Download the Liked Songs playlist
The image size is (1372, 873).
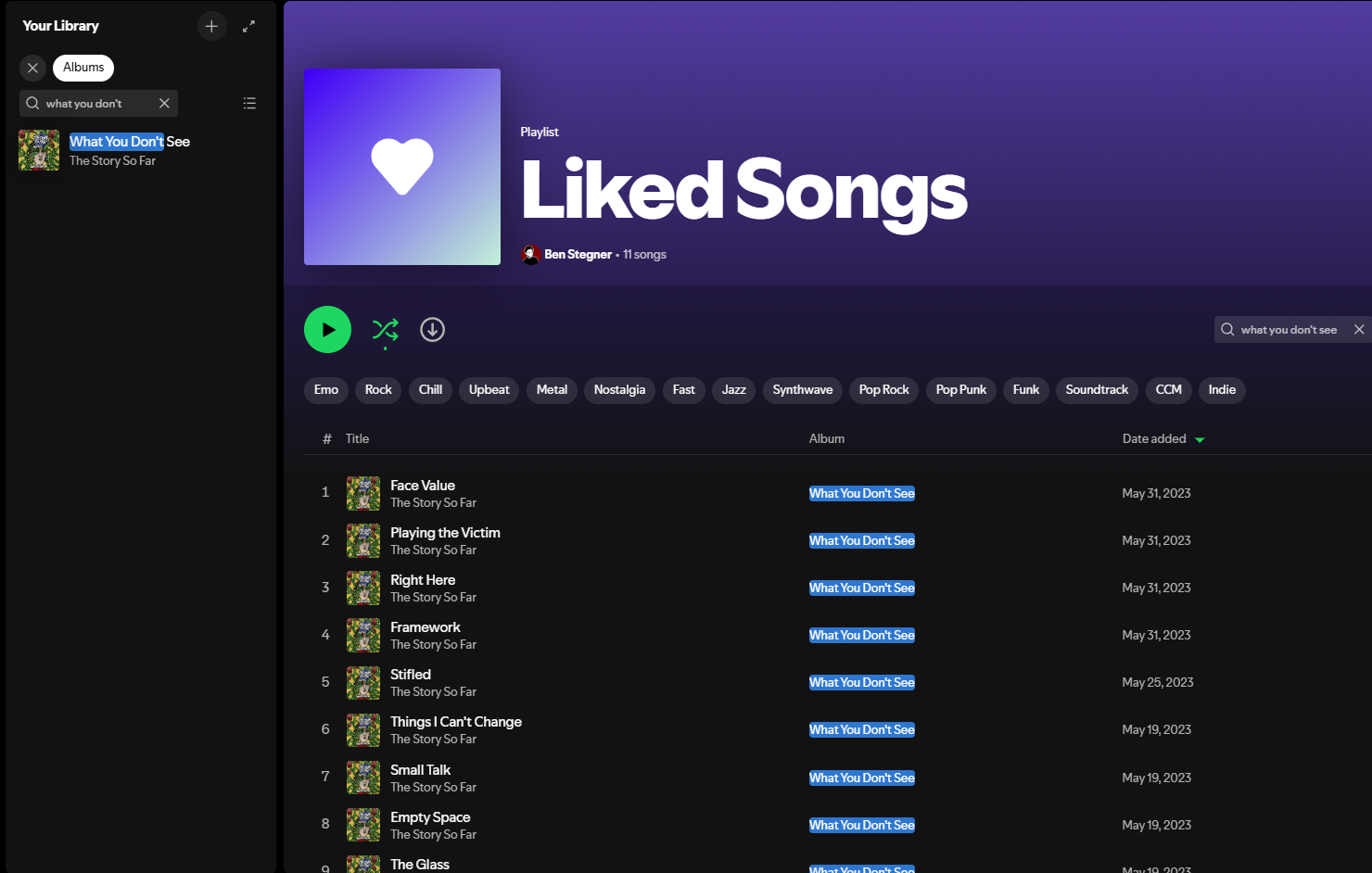tap(432, 329)
